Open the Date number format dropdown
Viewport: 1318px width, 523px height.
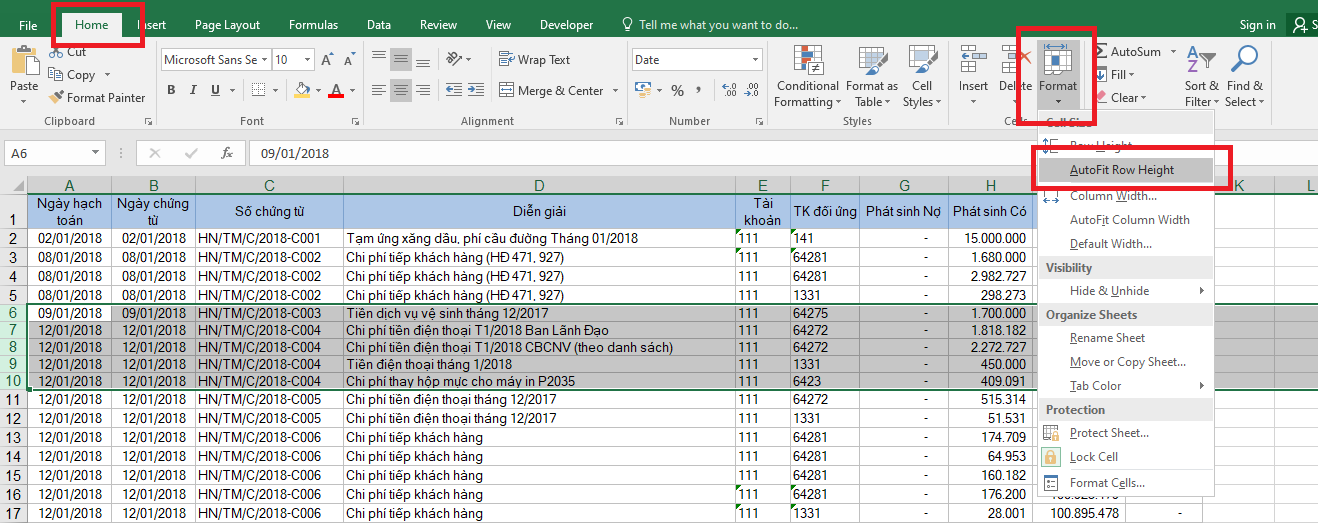point(755,60)
